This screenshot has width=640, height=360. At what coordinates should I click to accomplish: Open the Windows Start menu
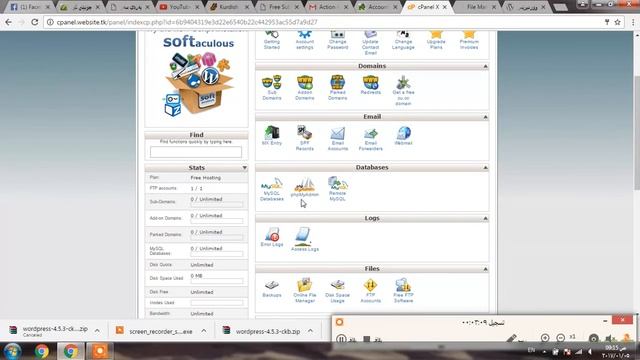[12, 351]
